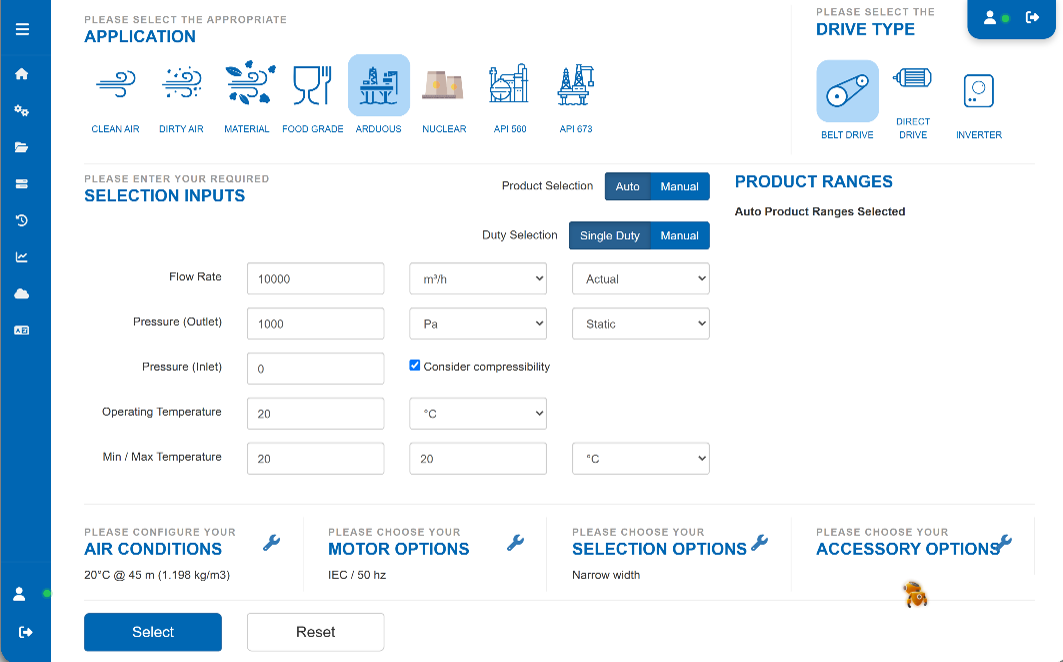1063x662 pixels.
Task: Click the Select button
Action: 153,632
